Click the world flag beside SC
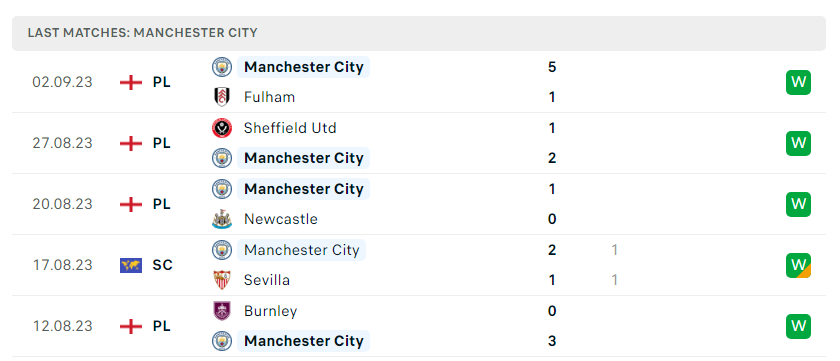This screenshot has height=361, width=840. (x=131, y=265)
